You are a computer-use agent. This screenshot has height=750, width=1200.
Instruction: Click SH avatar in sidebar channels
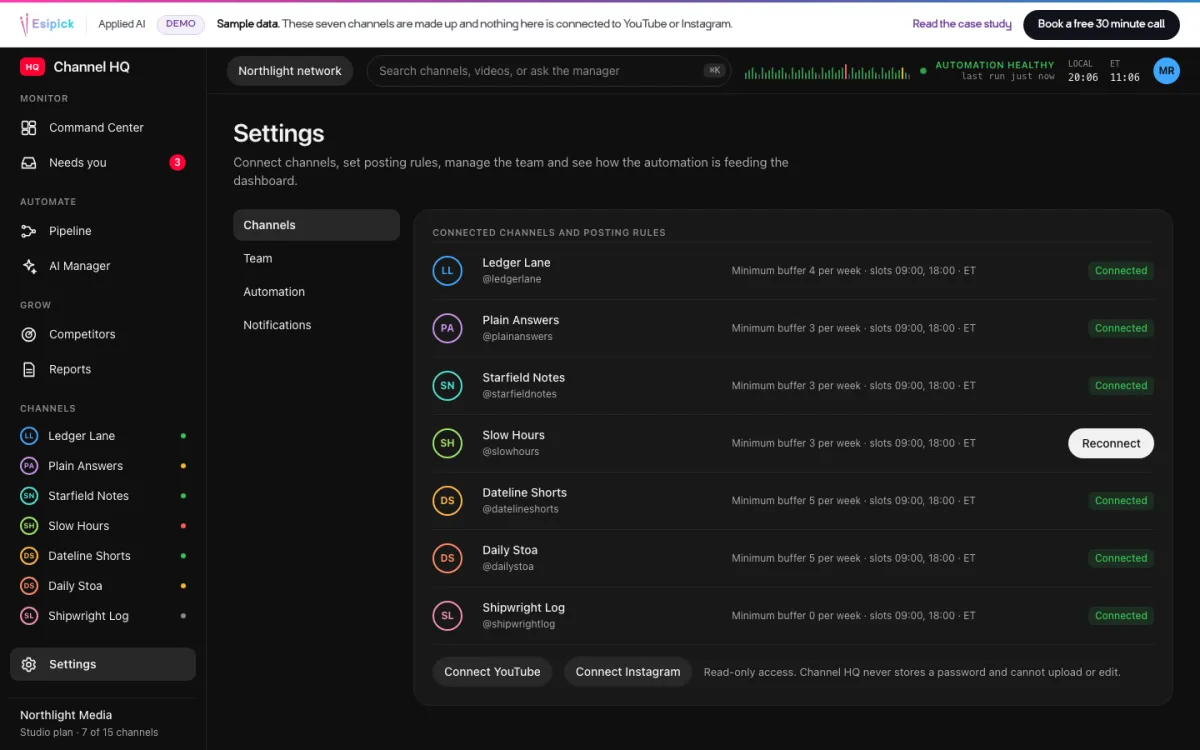pos(29,526)
